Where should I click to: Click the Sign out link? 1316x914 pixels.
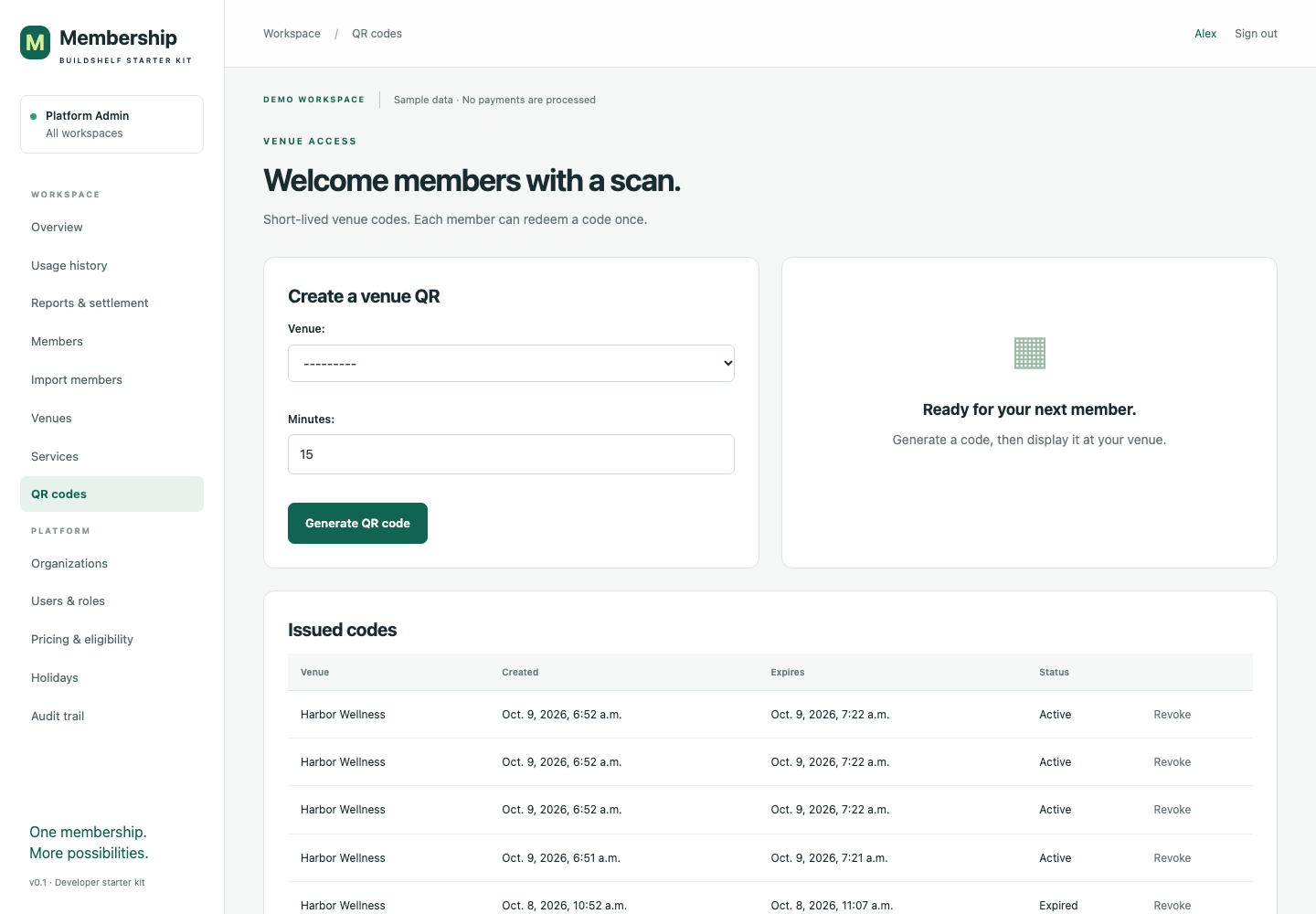coord(1256,34)
